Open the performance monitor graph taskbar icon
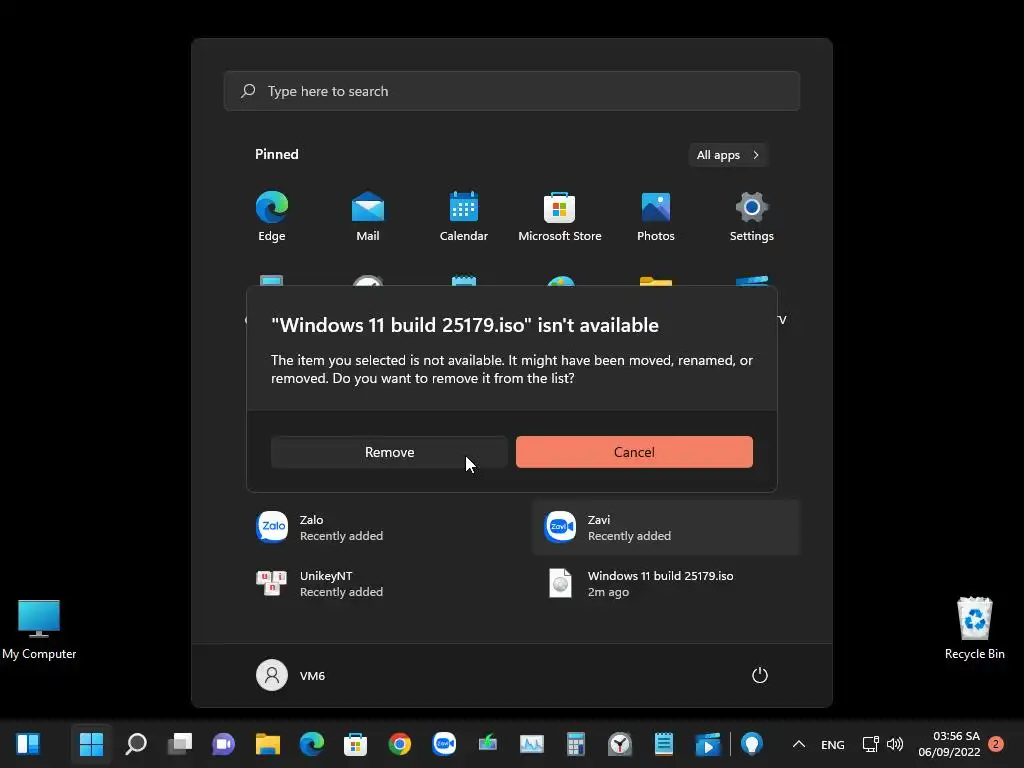The height and width of the screenshot is (768, 1024). 532,744
